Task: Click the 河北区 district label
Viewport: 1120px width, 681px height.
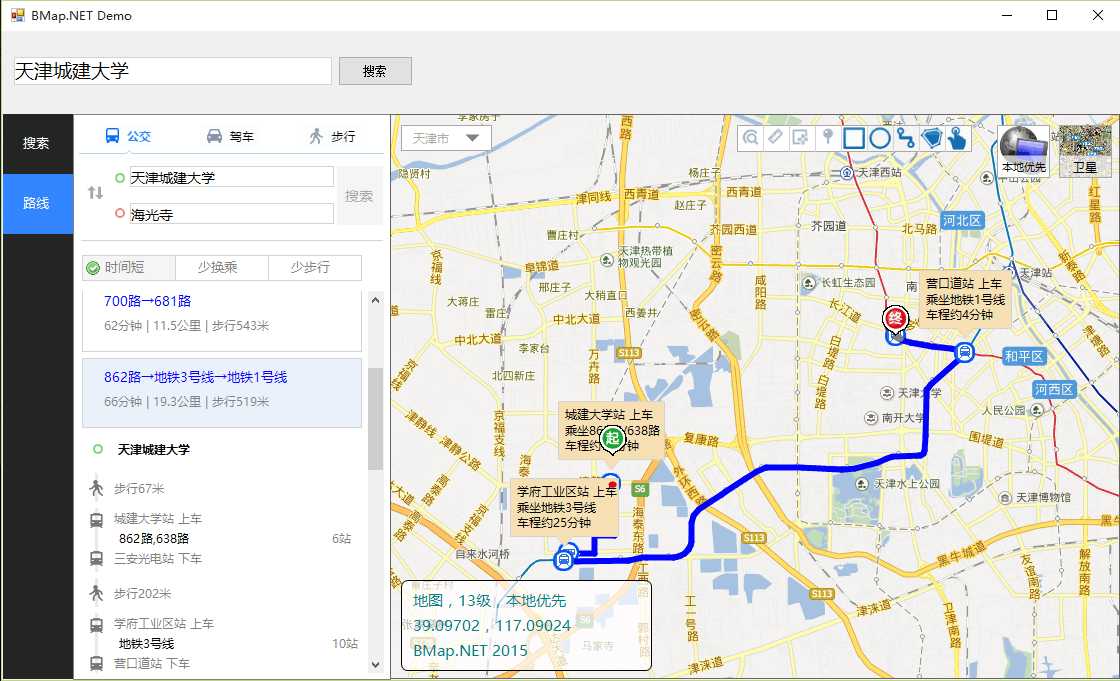Action: click(962, 221)
